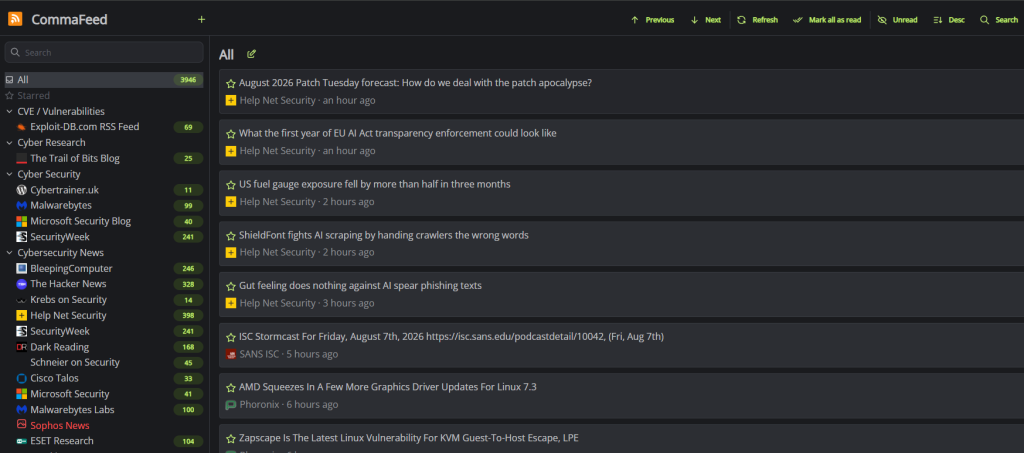Toggle the Unread-only filter

coord(897,20)
